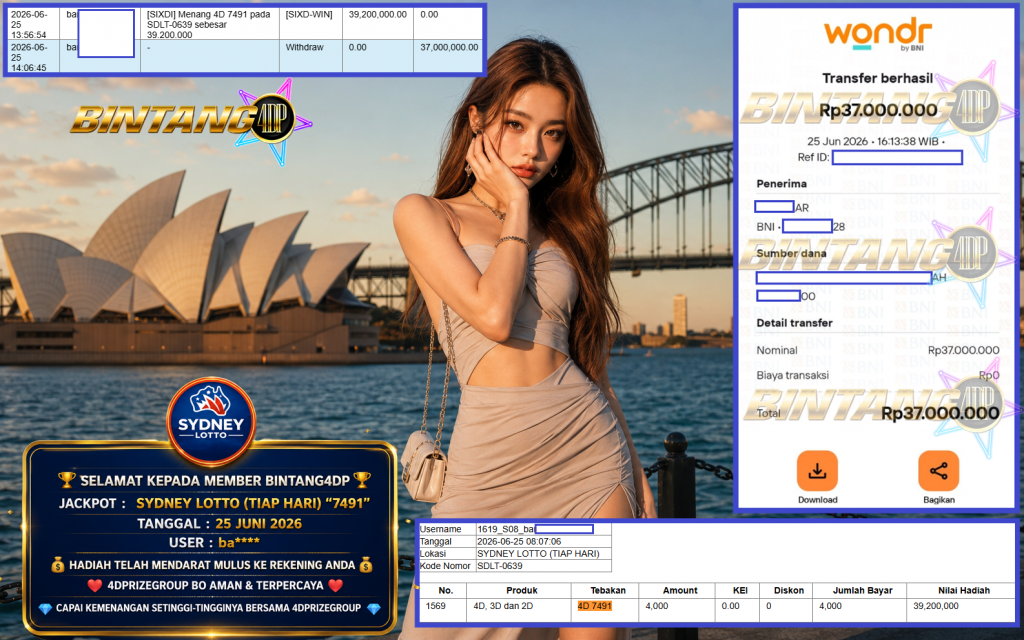Viewport: 1024px width, 640px height.
Task: Click the wondr by BNI logo
Action: coord(877,35)
